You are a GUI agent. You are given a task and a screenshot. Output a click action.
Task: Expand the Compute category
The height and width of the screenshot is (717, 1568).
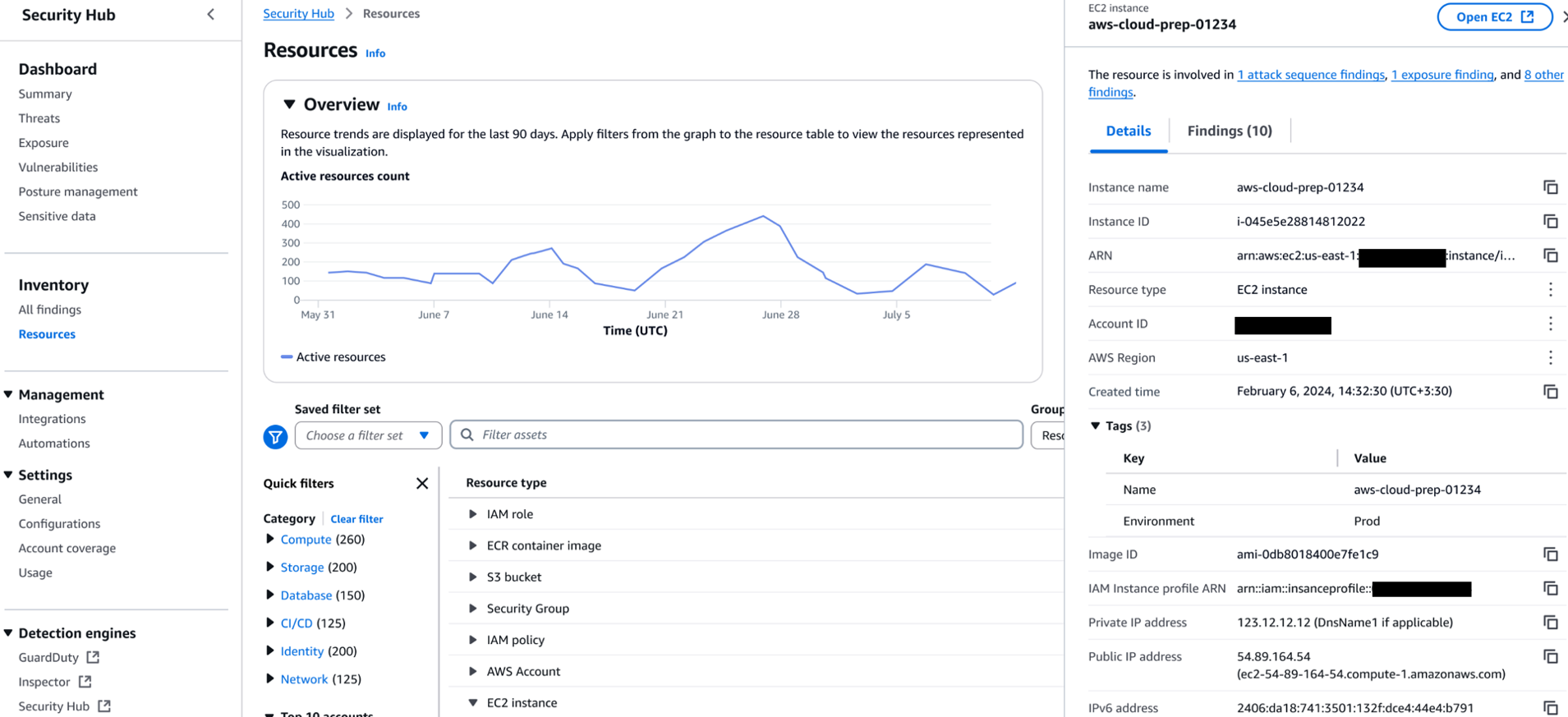coord(269,539)
